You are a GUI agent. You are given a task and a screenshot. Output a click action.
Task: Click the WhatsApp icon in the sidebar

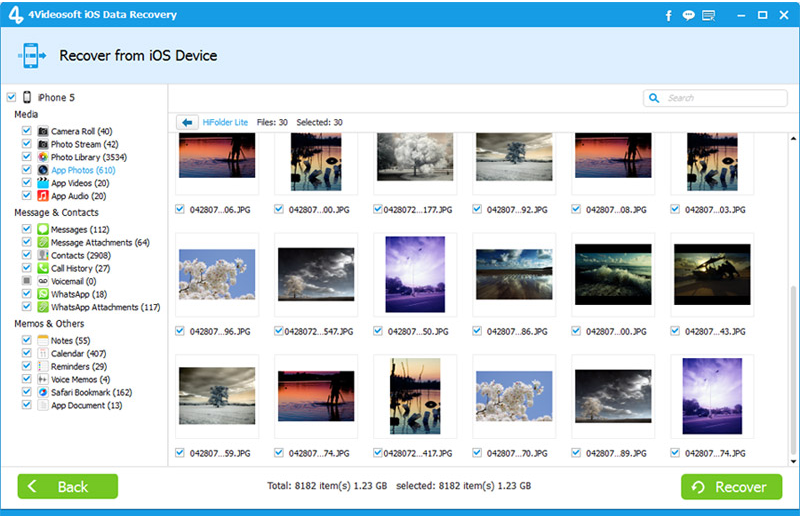pyautogui.click(x=43, y=294)
